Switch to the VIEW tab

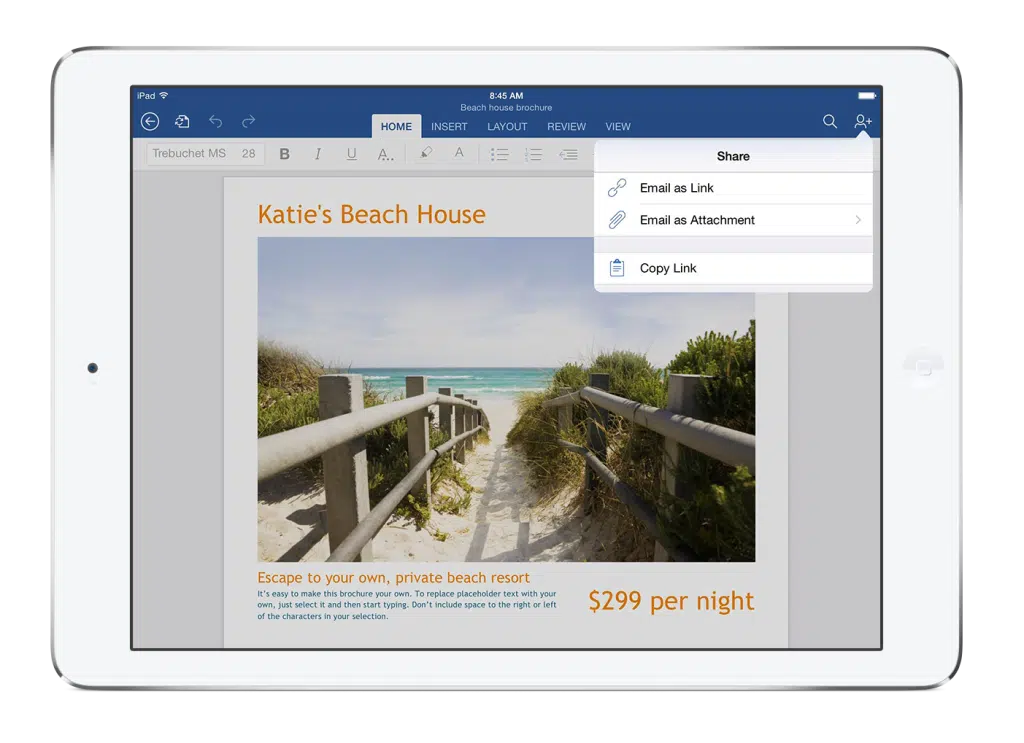point(618,127)
